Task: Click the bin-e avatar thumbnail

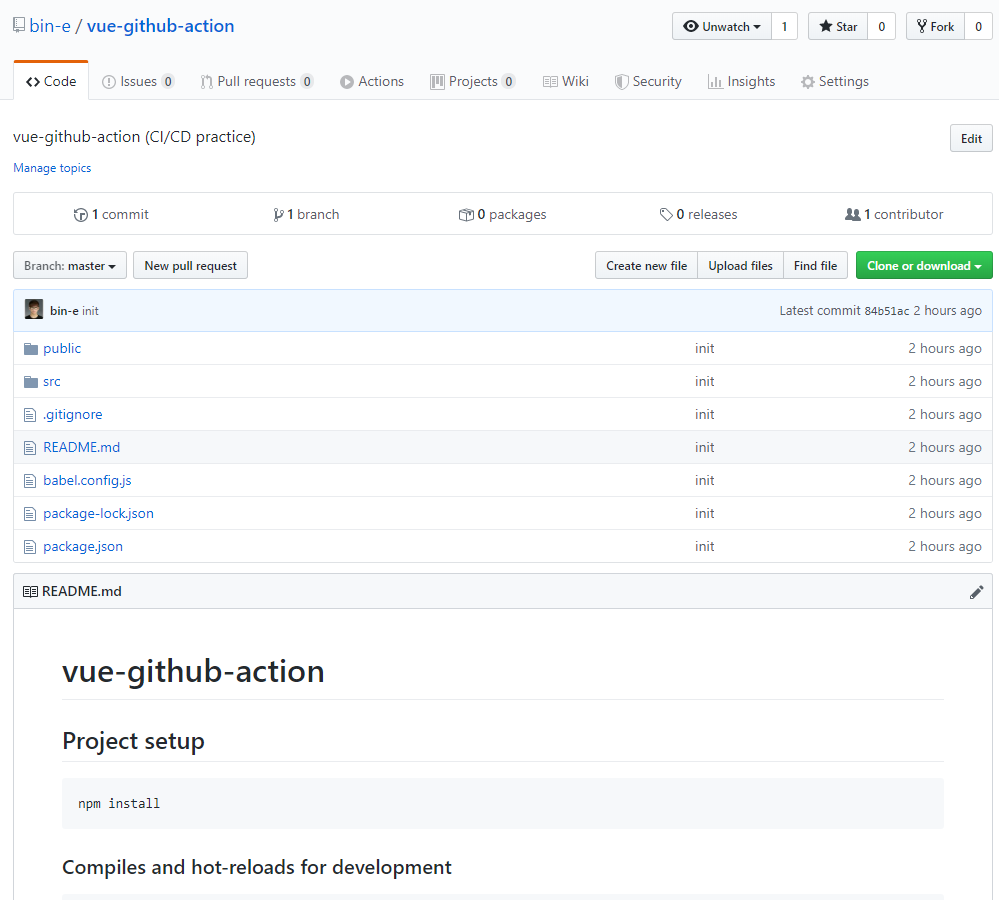Action: [x=34, y=310]
